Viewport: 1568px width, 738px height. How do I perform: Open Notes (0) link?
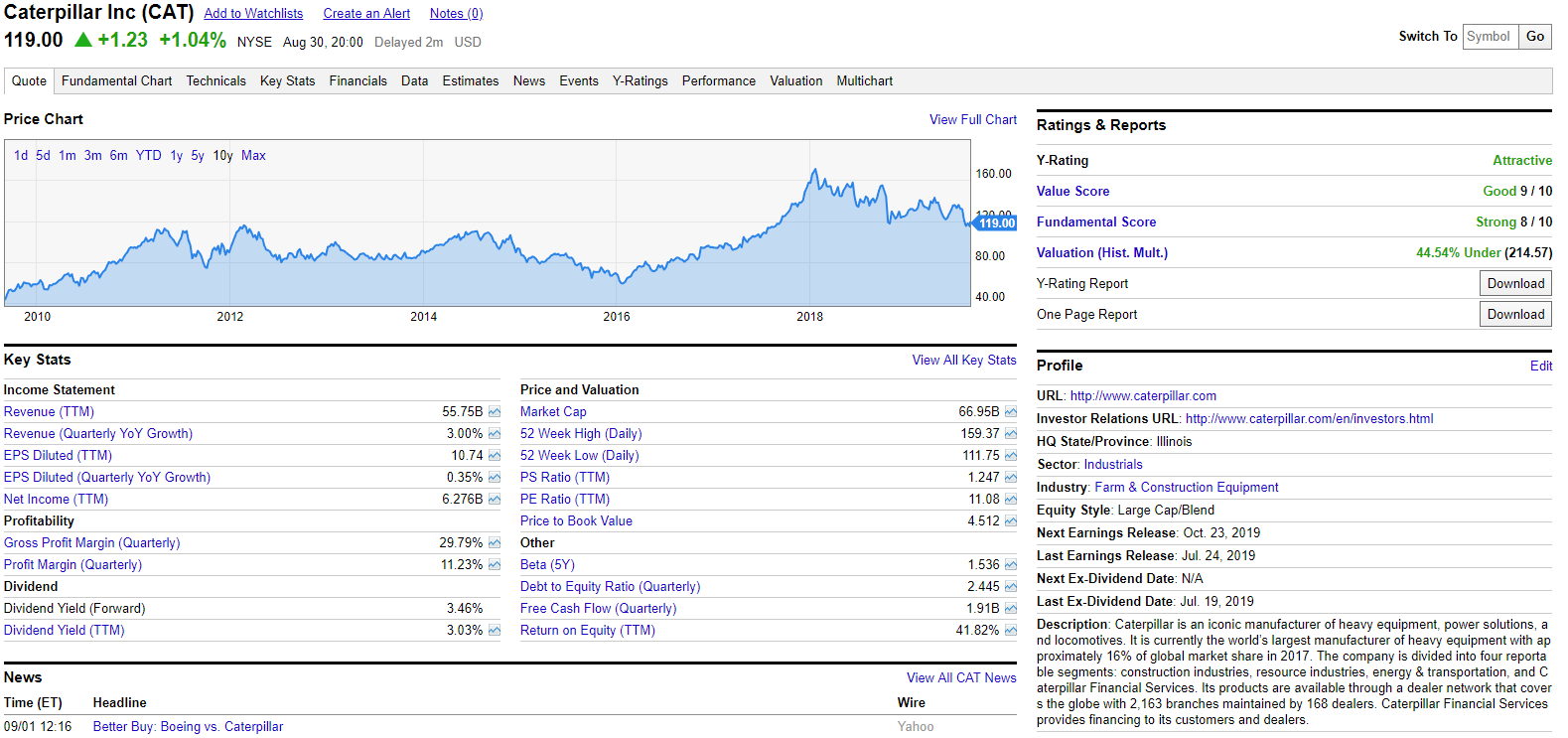coord(456,13)
